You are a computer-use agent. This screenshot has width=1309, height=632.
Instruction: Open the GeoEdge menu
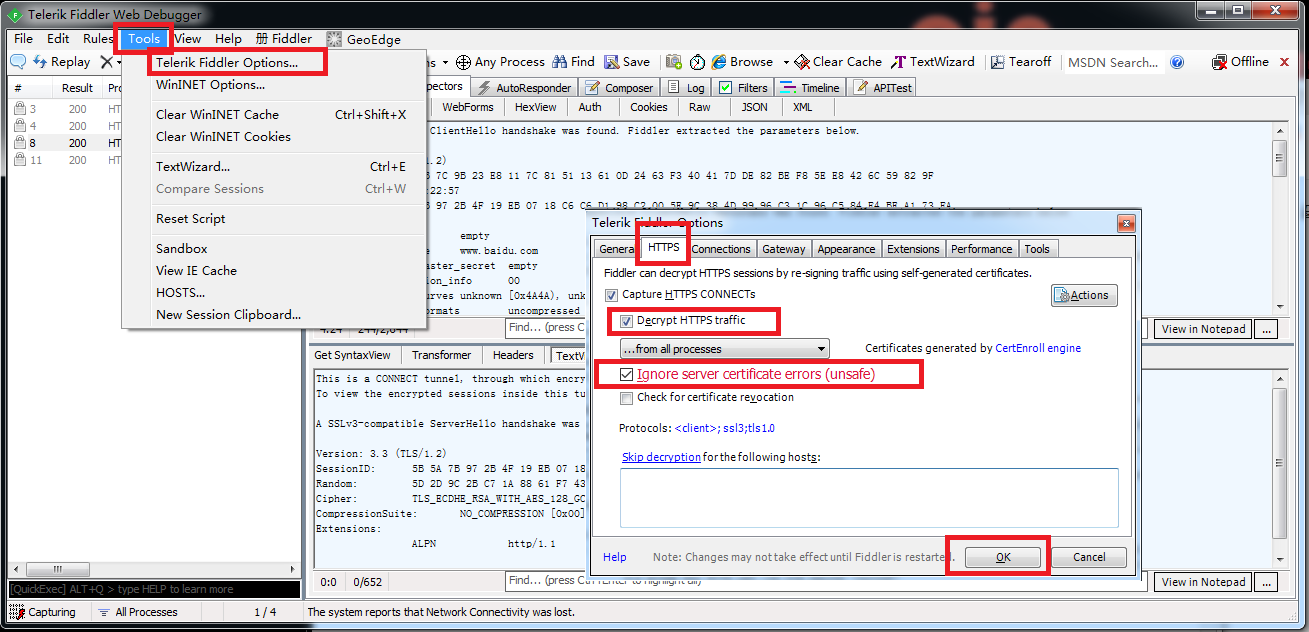pos(364,39)
